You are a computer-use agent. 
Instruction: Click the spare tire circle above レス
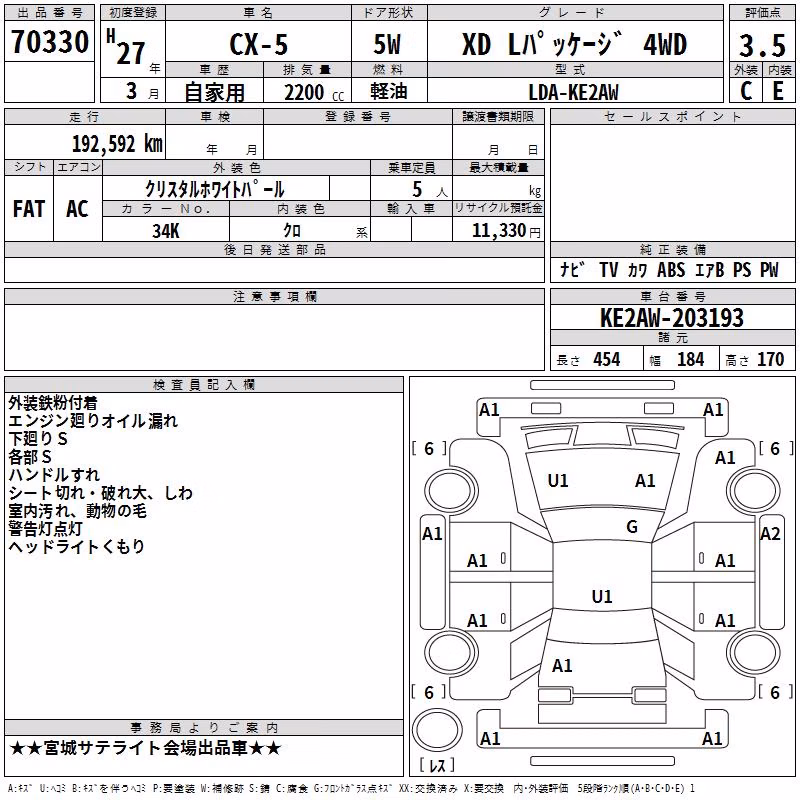(437, 729)
